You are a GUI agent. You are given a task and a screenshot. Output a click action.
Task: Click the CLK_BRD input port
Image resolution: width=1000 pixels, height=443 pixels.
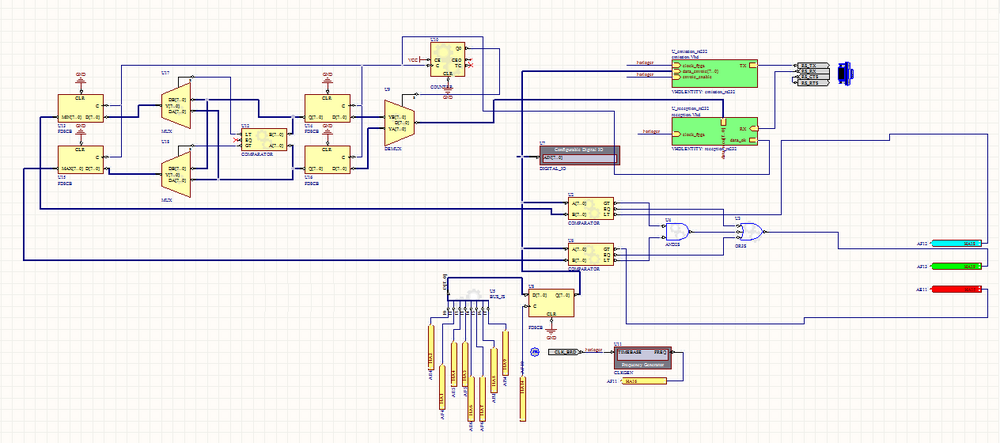(x=565, y=352)
